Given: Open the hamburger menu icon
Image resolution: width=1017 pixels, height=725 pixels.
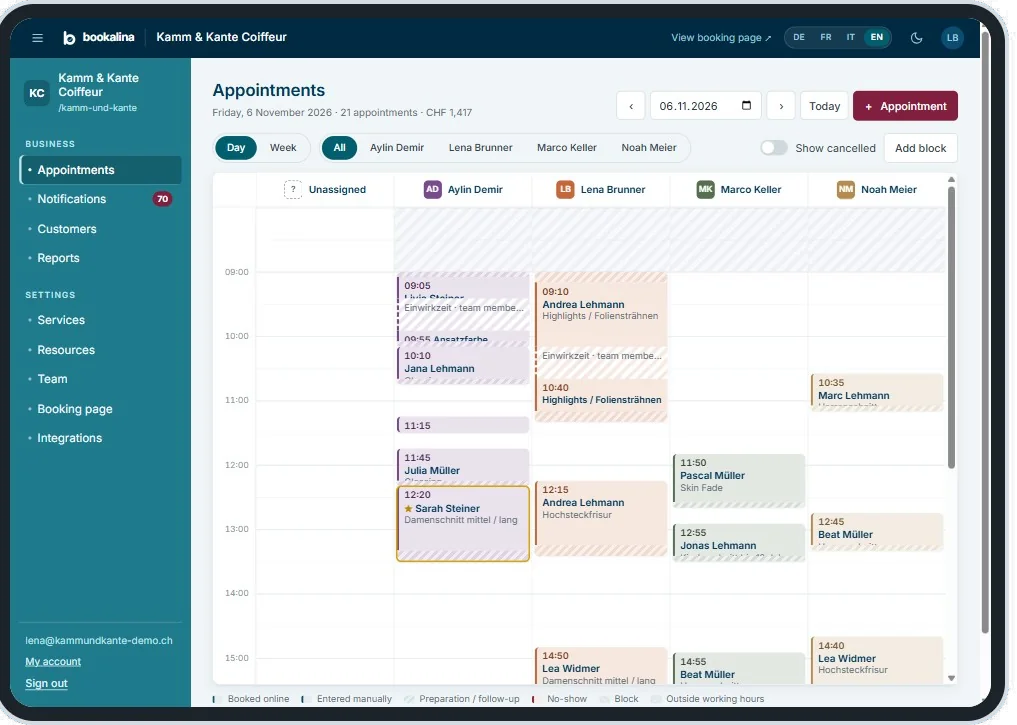Looking at the screenshot, I should tap(38, 38).
